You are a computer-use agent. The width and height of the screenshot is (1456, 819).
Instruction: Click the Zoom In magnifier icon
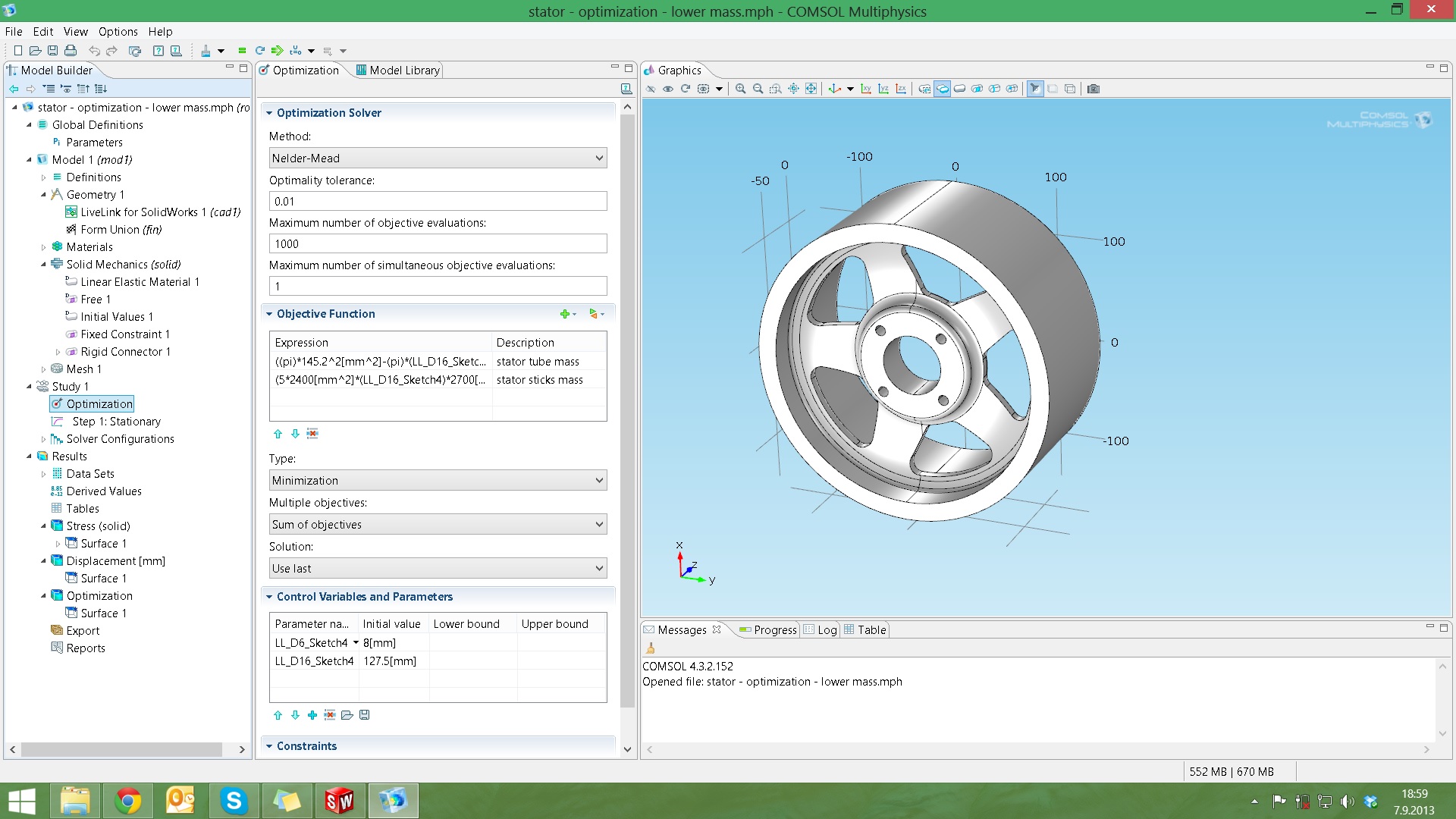pos(740,89)
